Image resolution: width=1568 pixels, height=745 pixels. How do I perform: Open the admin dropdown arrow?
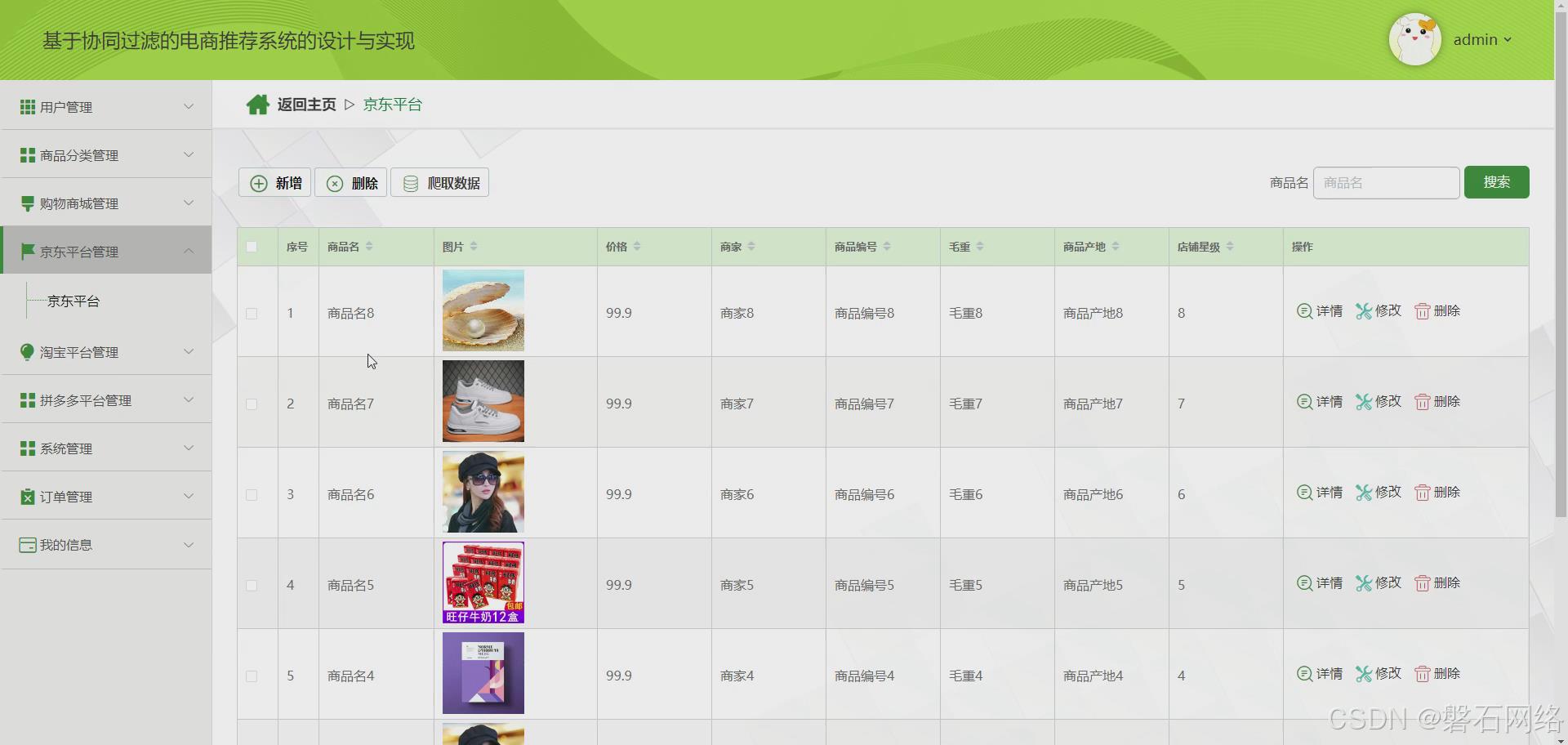(x=1508, y=39)
